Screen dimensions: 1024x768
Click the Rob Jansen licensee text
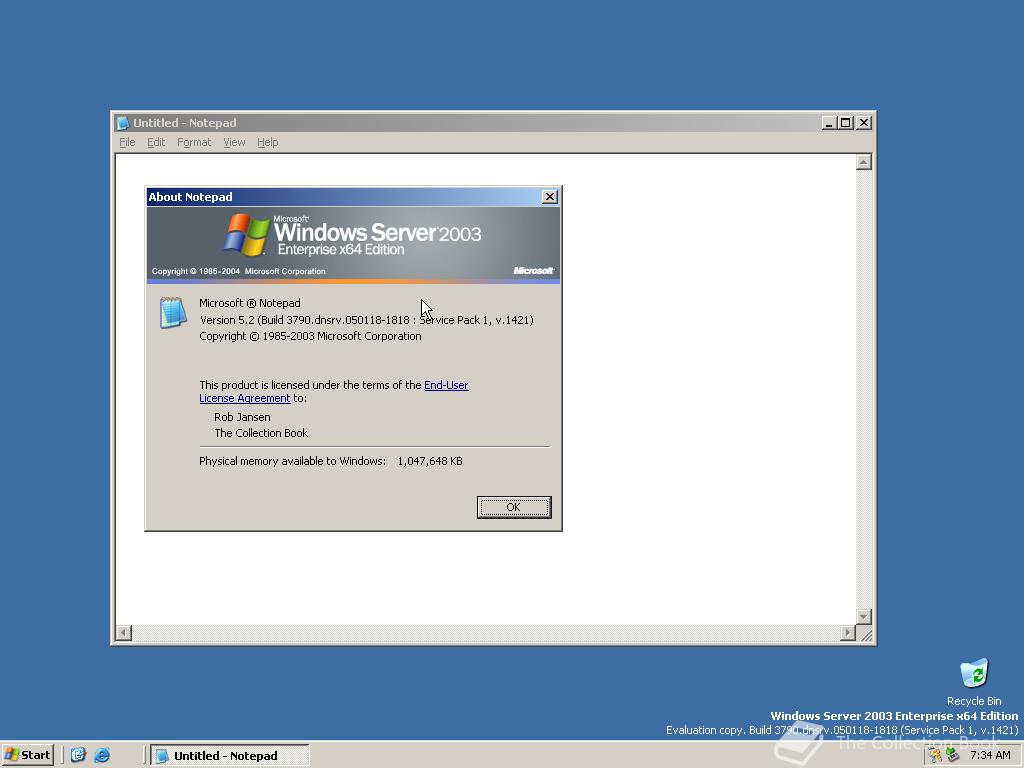click(242, 417)
